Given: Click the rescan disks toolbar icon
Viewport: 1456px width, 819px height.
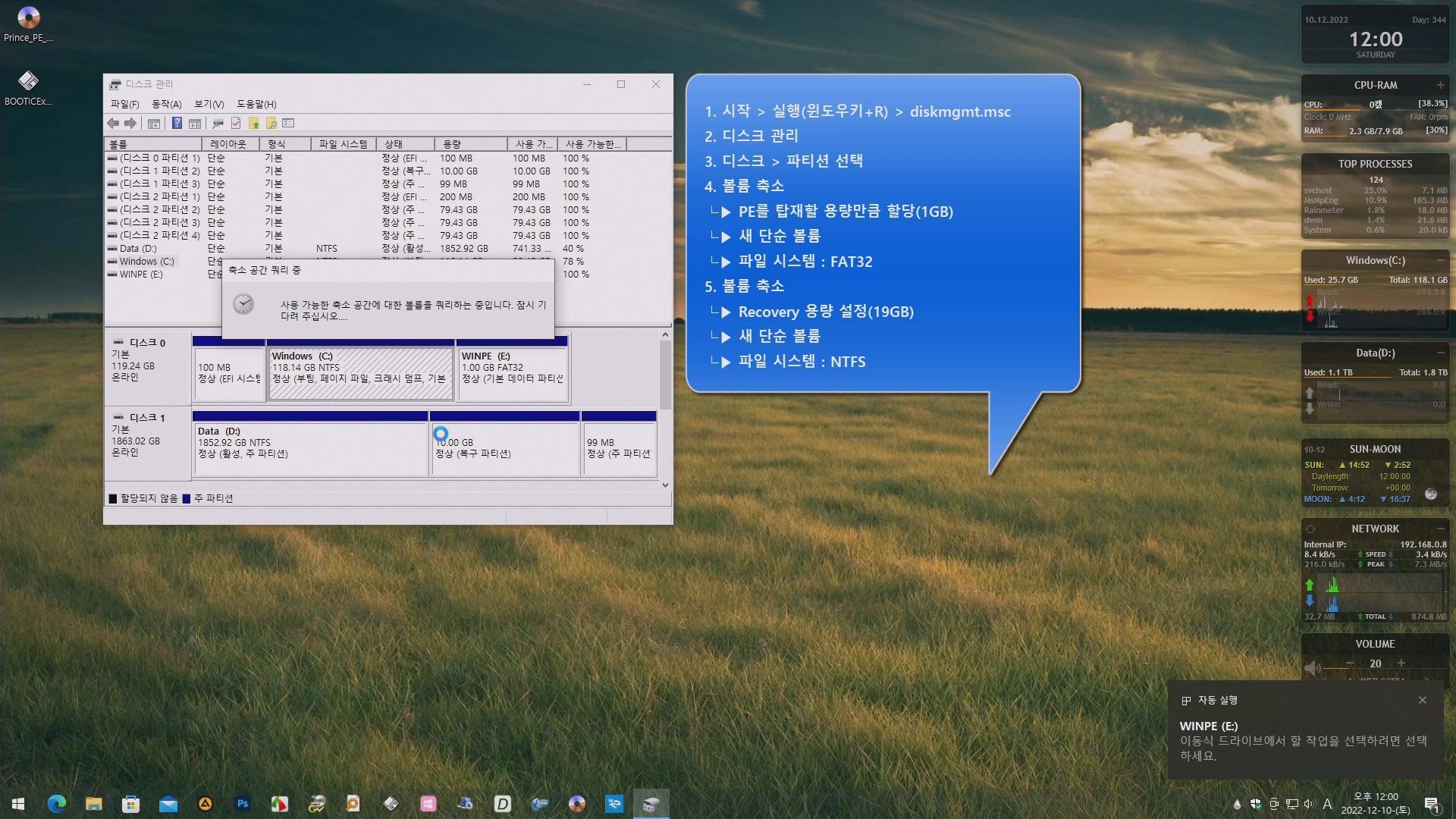Looking at the screenshot, I should pyautogui.click(x=218, y=123).
